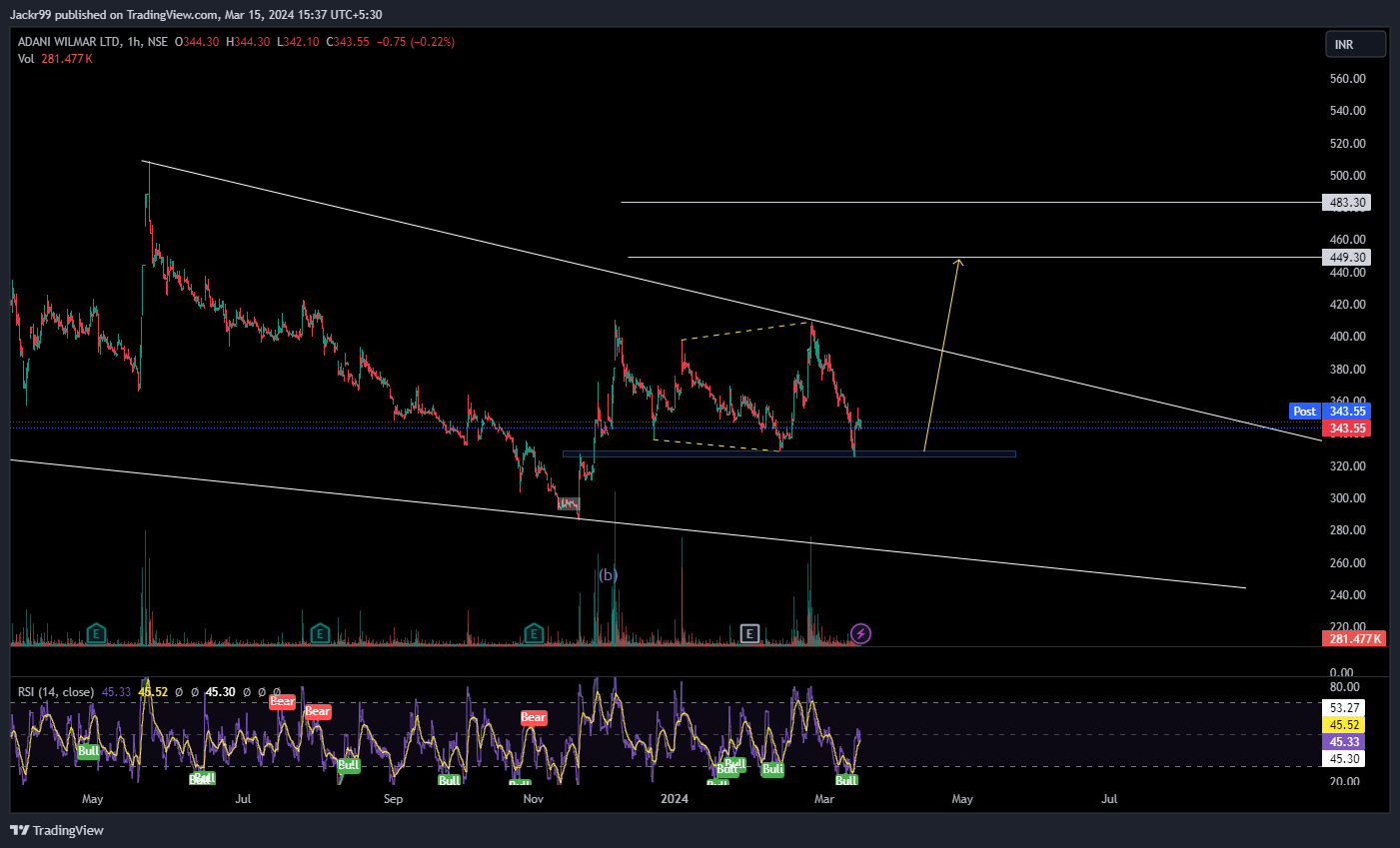Select the 483.30 horizontal line price label

(x=1346, y=203)
